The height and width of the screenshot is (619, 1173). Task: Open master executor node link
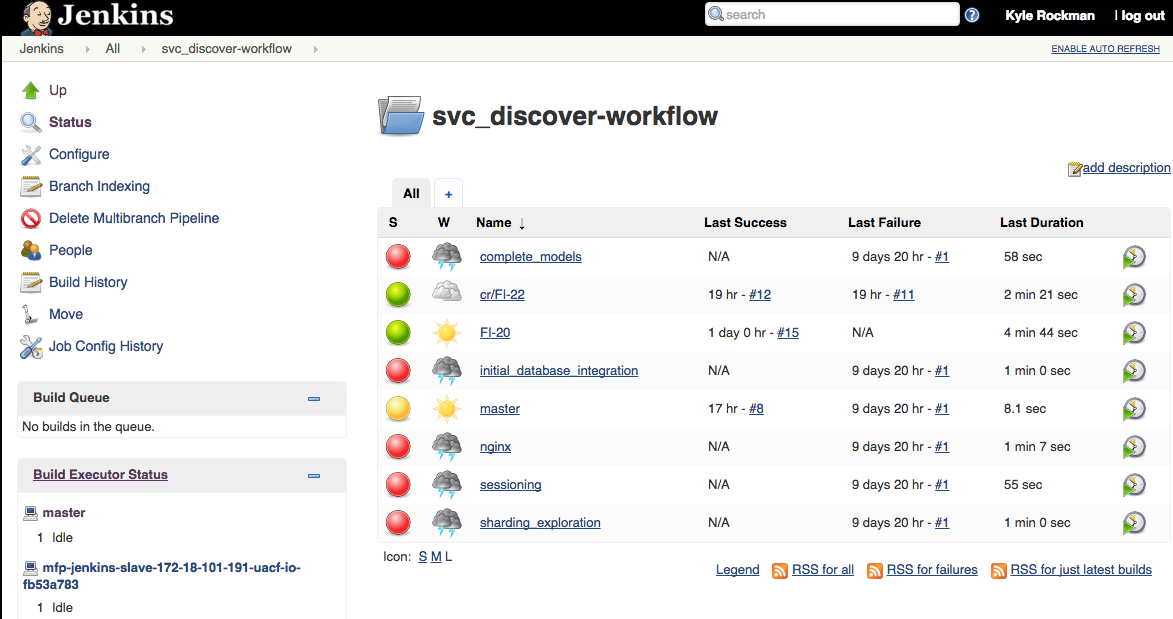(64, 513)
